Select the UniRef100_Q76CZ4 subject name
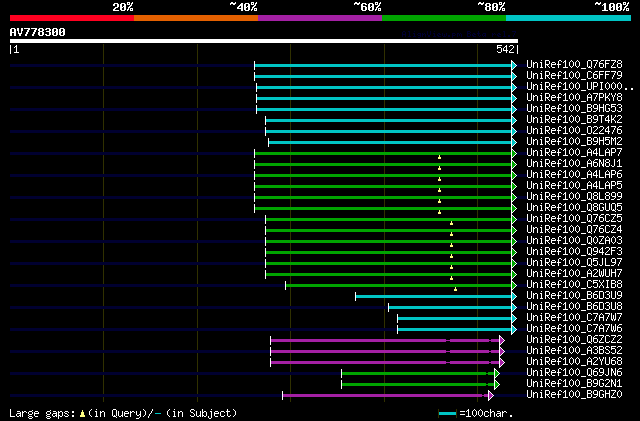Viewport: 640px width, 421px height. [x=574, y=230]
